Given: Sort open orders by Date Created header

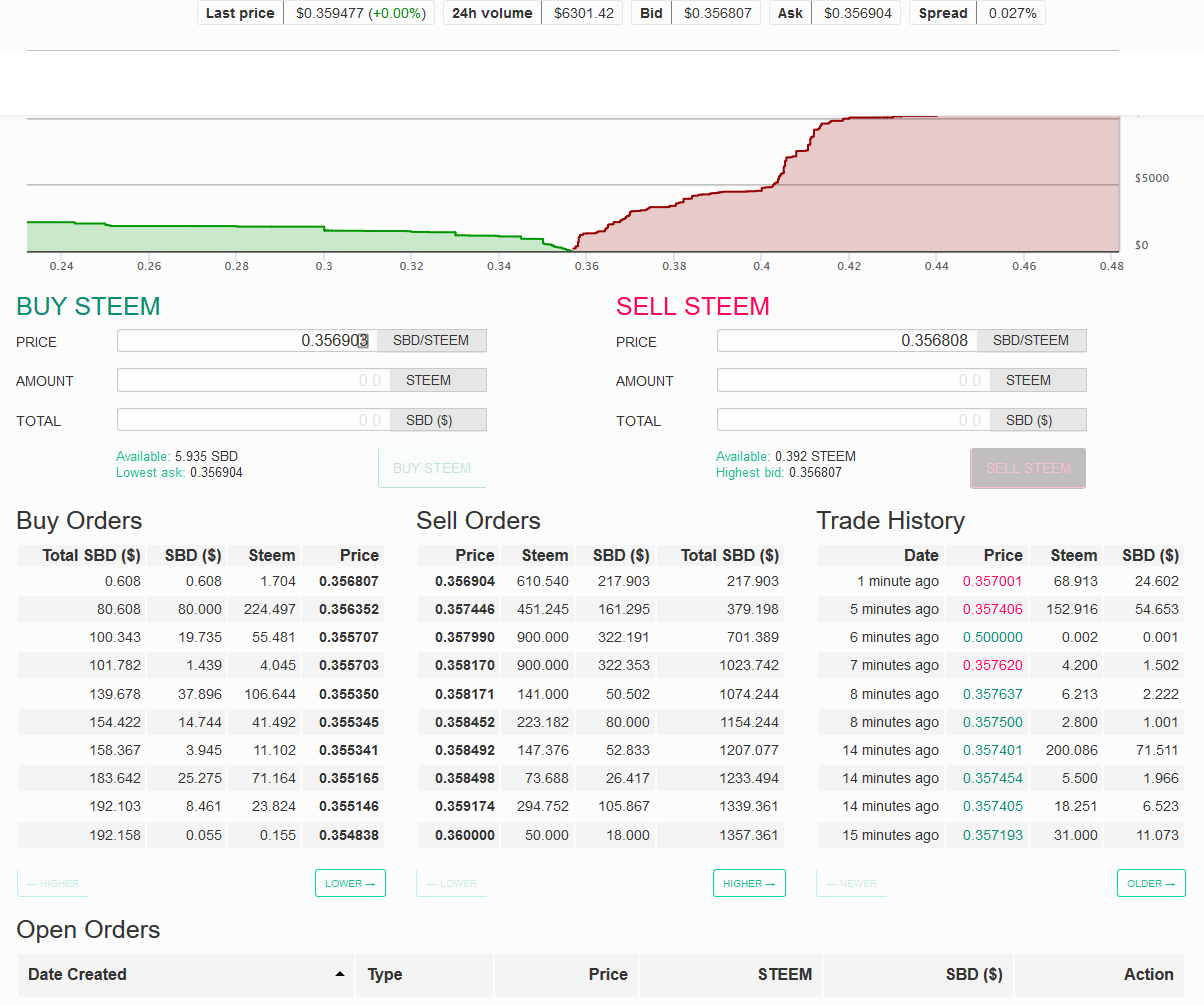Looking at the screenshot, I should coord(185,974).
